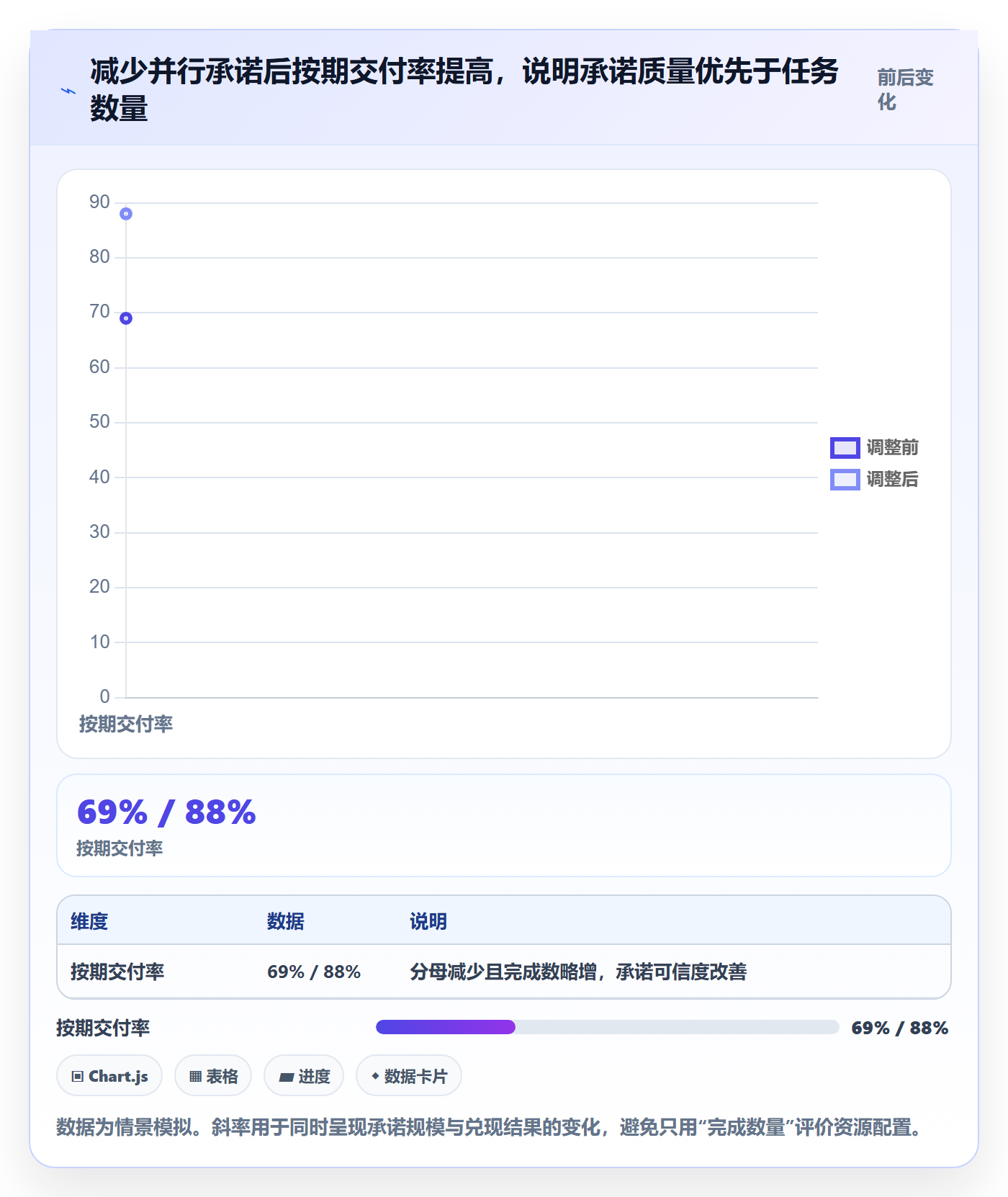Click the card headline 减少并行承诺后按期交付率提高
This screenshot has height=1197, width=1008.
(464, 90)
